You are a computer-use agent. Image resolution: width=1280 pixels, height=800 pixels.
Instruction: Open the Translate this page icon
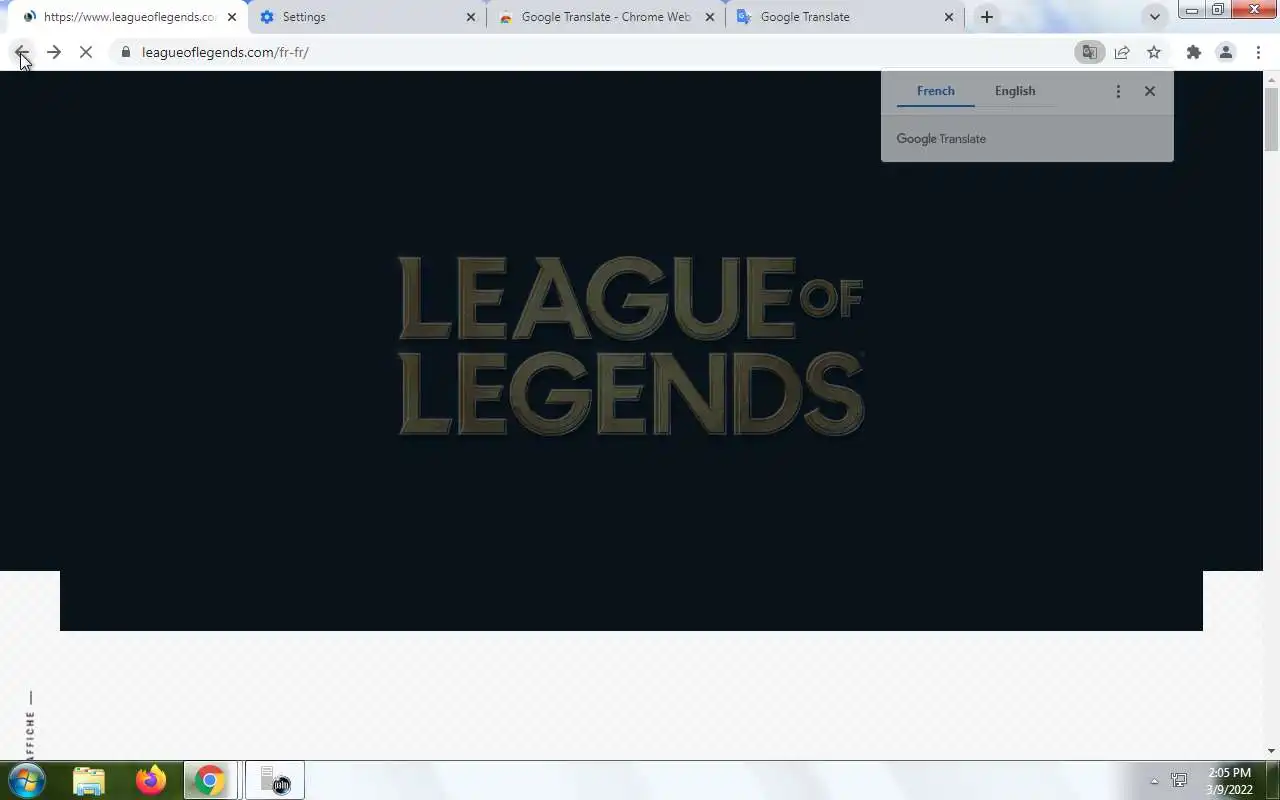tap(1090, 52)
